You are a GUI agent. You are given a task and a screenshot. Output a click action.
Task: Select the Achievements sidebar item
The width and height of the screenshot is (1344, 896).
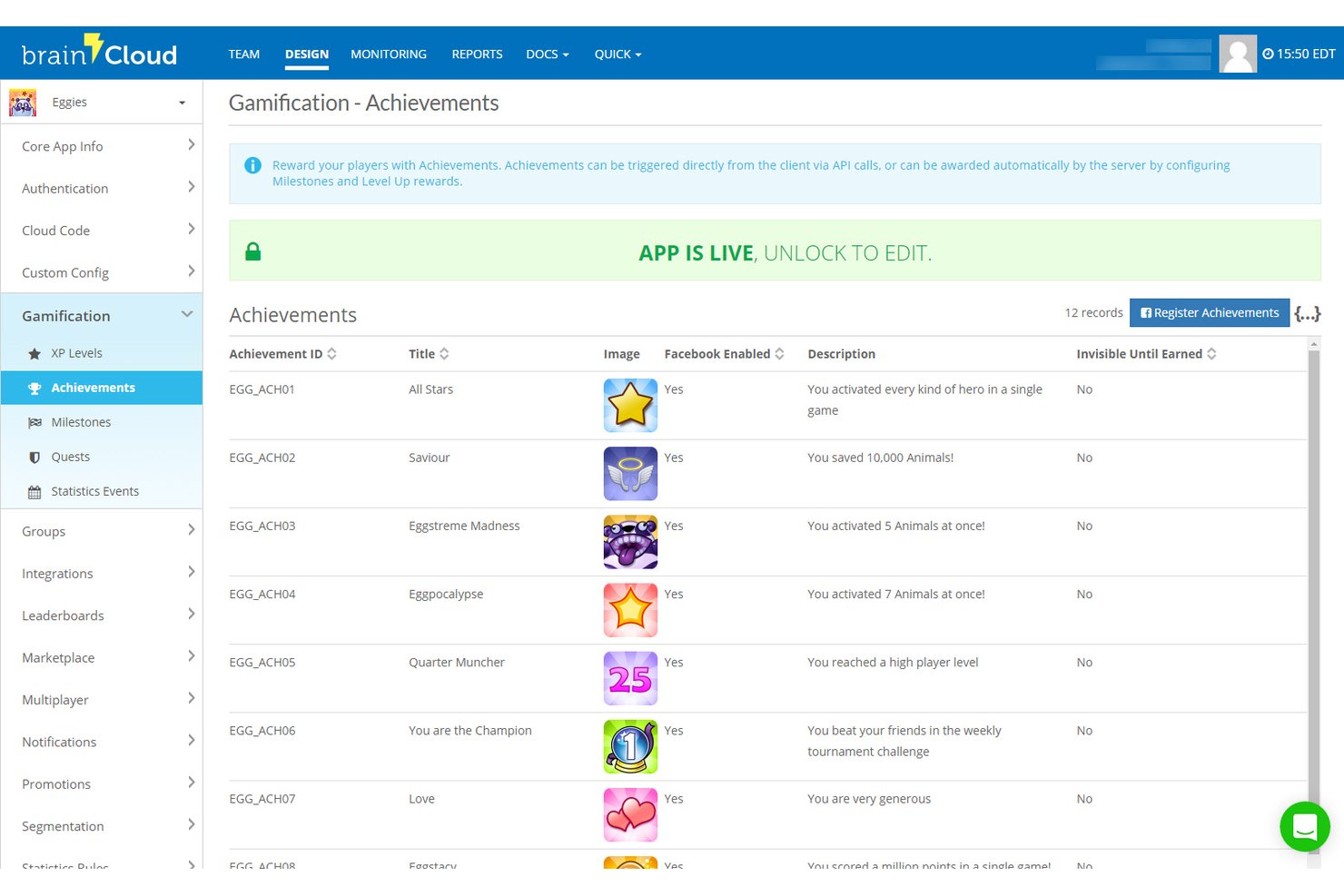click(102, 388)
